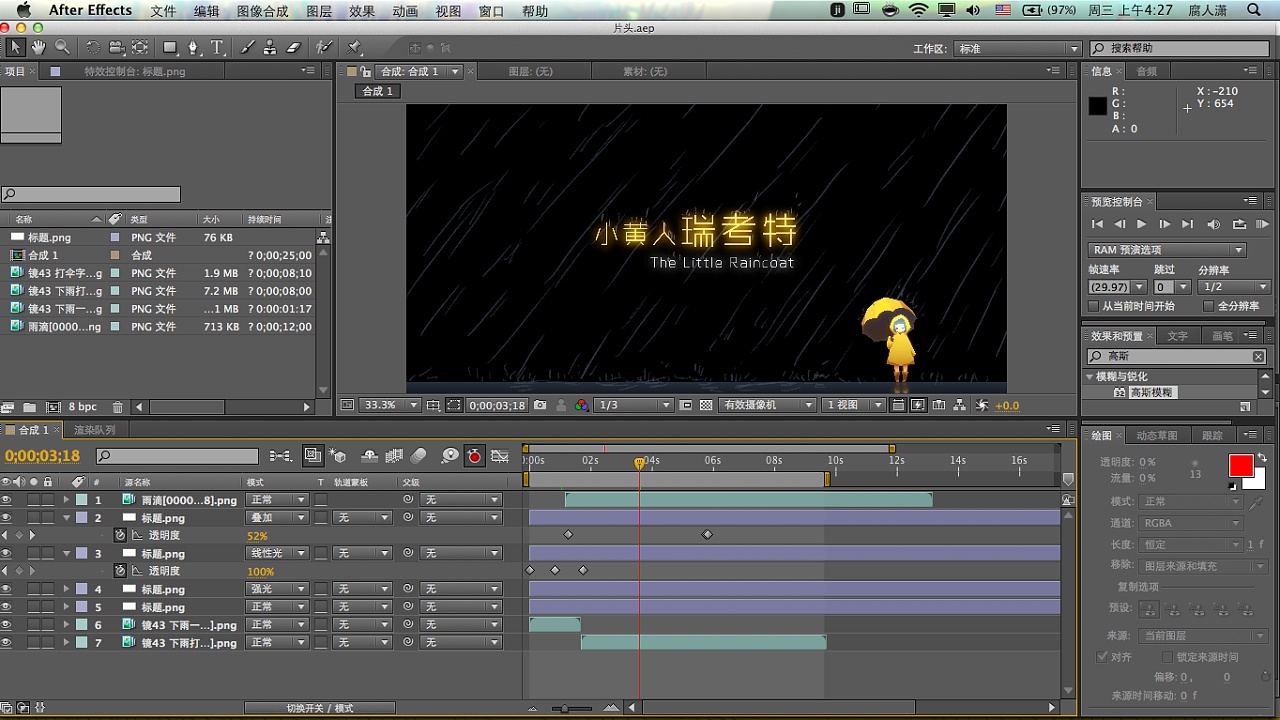Select the Horizontal Type tool

(217, 47)
